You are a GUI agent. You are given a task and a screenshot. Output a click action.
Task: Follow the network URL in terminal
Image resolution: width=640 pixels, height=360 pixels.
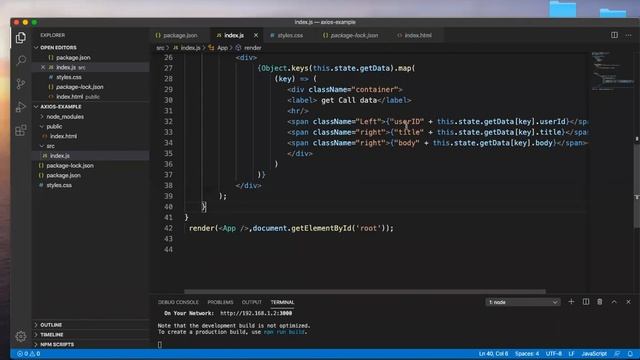pyautogui.click(x=256, y=313)
